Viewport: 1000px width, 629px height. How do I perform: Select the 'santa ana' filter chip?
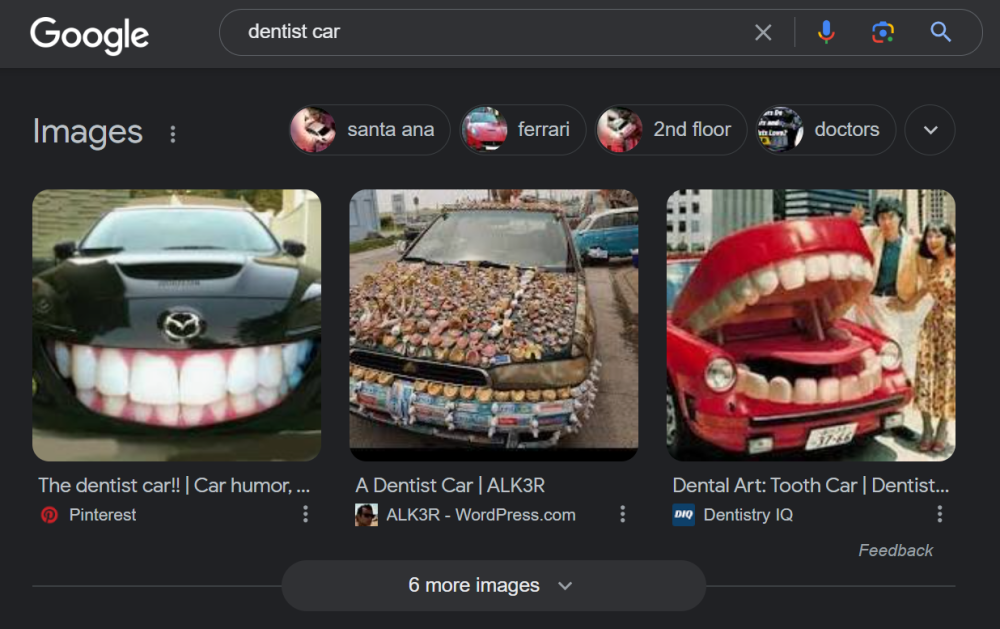[370, 130]
